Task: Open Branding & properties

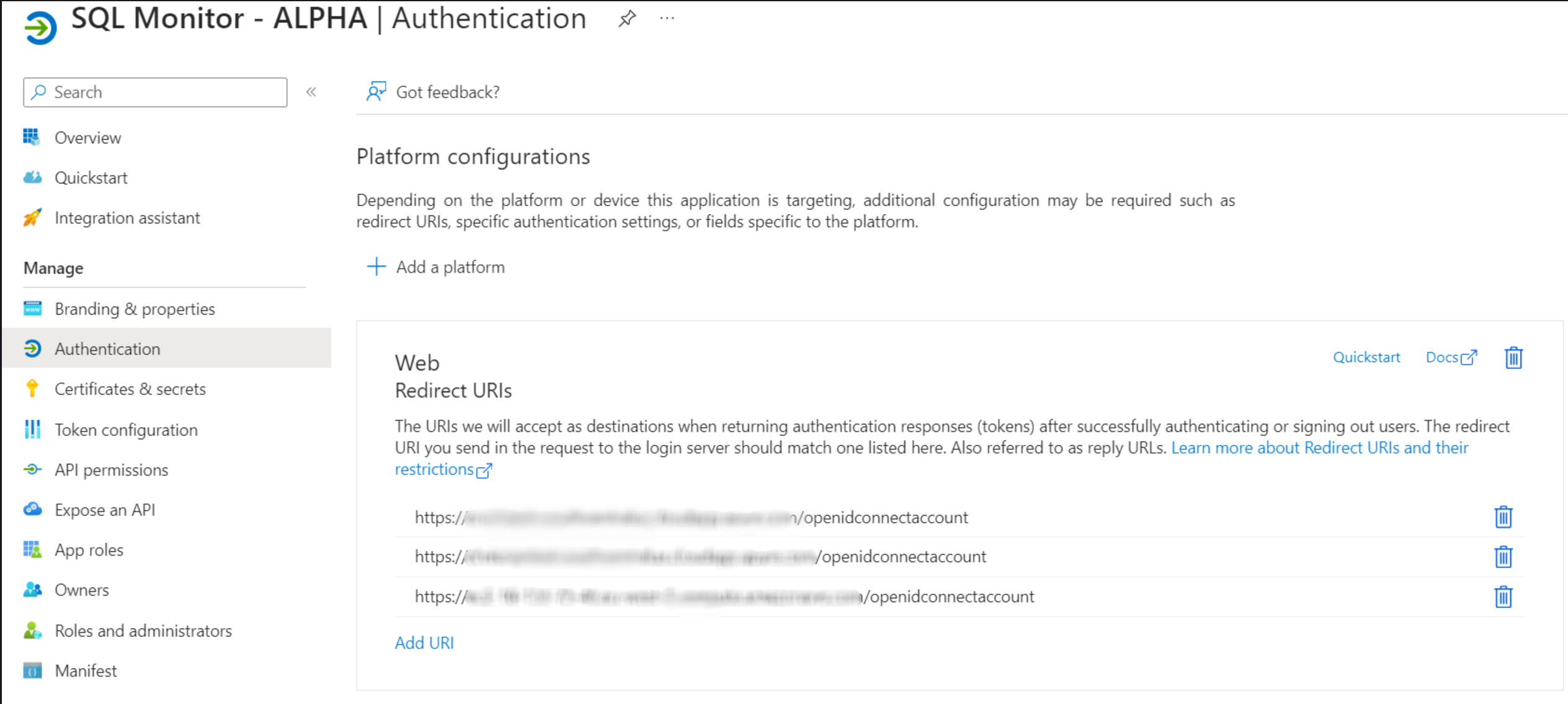Action: tap(135, 308)
